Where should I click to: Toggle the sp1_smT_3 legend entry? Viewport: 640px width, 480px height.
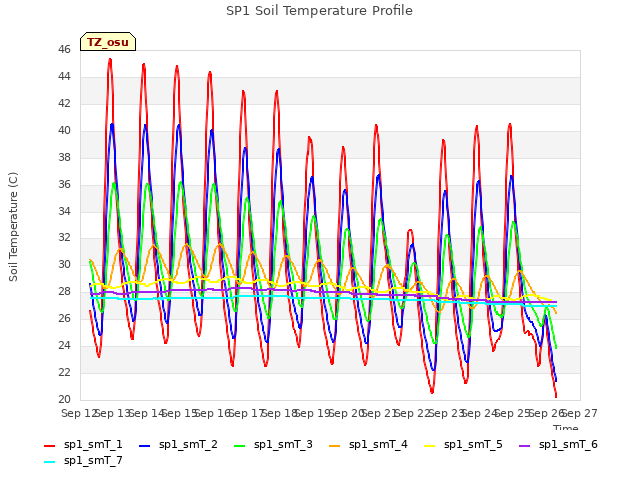(x=273, y=444)
